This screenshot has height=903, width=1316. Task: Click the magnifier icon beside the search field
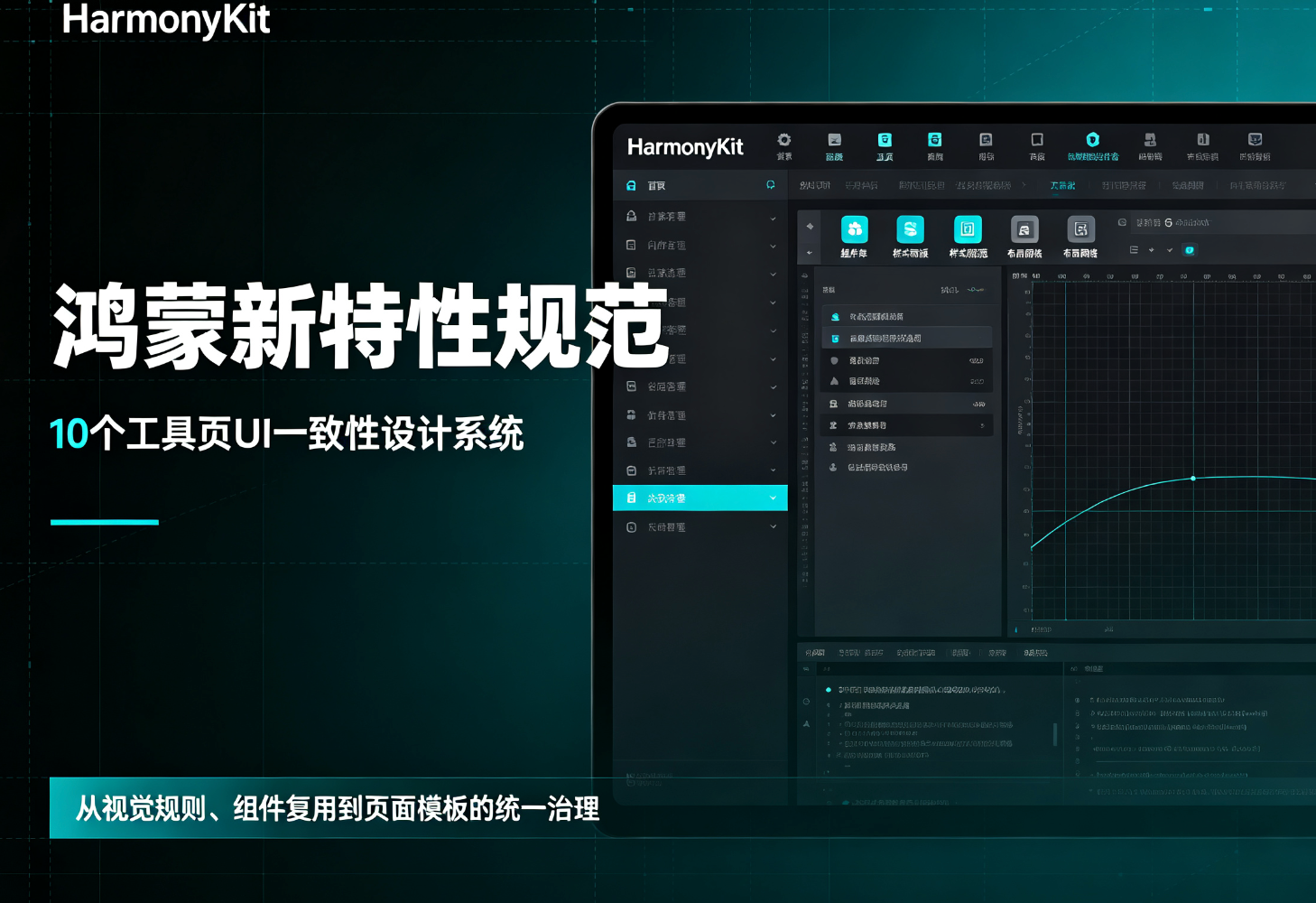point(1122,222)
